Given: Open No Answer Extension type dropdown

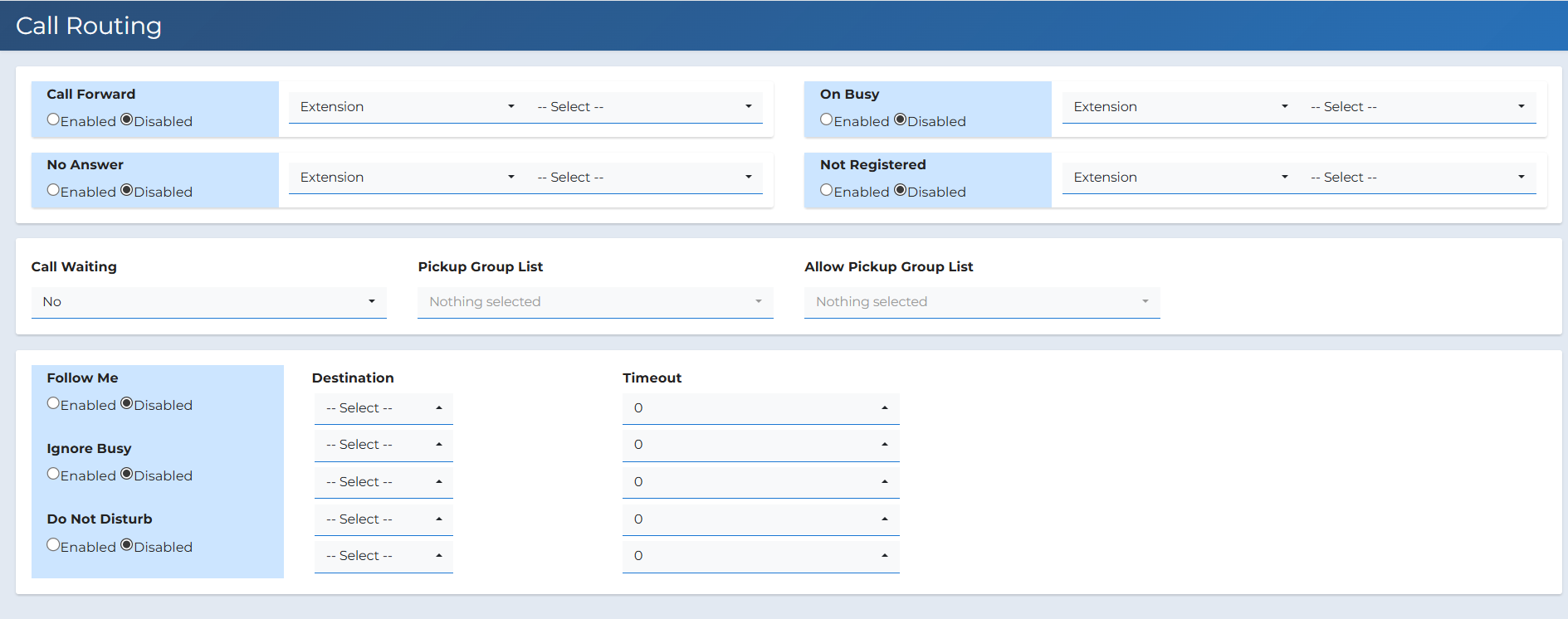Looking at the screenshot, I should tap(407, 178).
